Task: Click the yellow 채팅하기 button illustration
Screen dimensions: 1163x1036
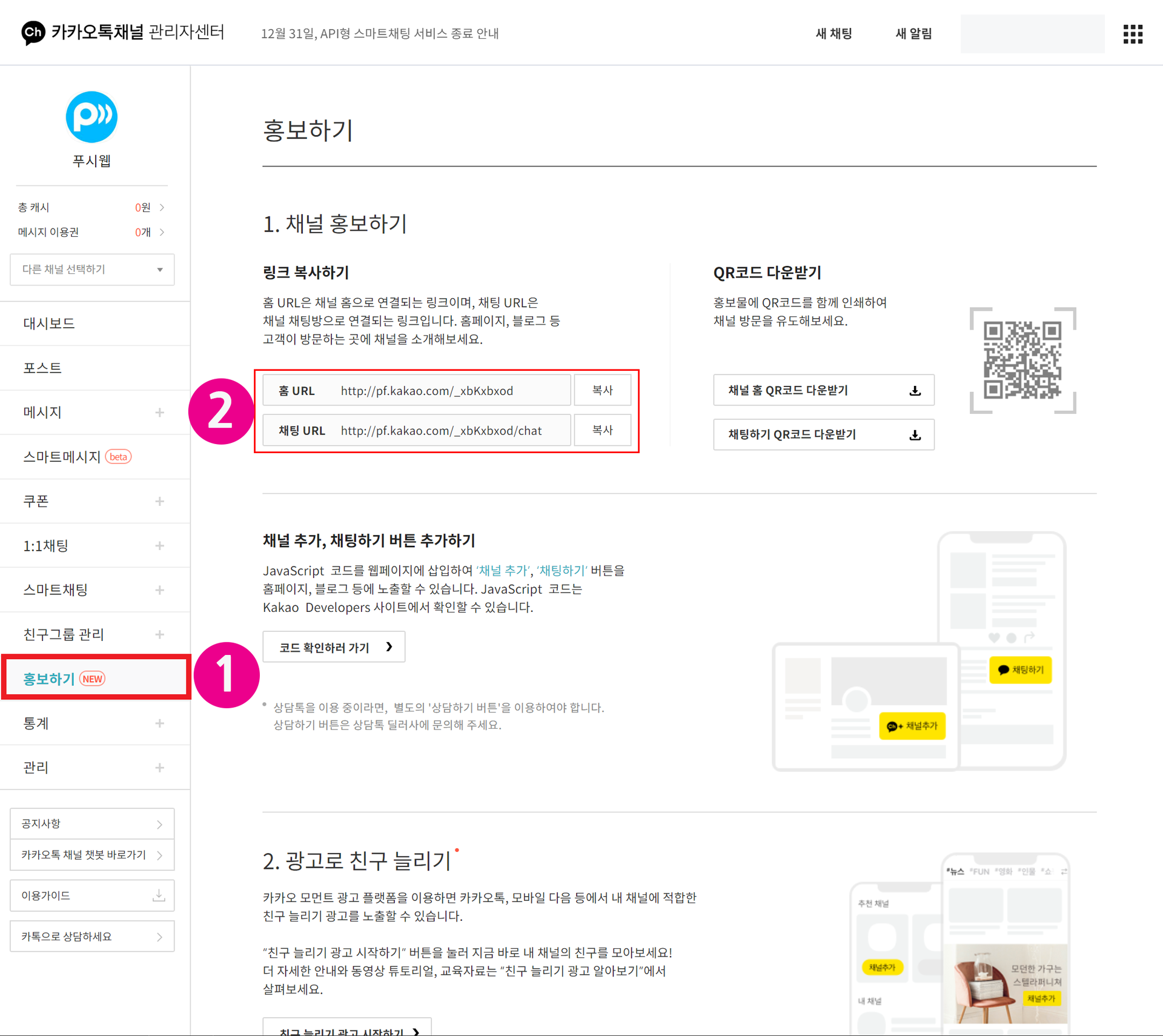Action: tap(1020, 669)
